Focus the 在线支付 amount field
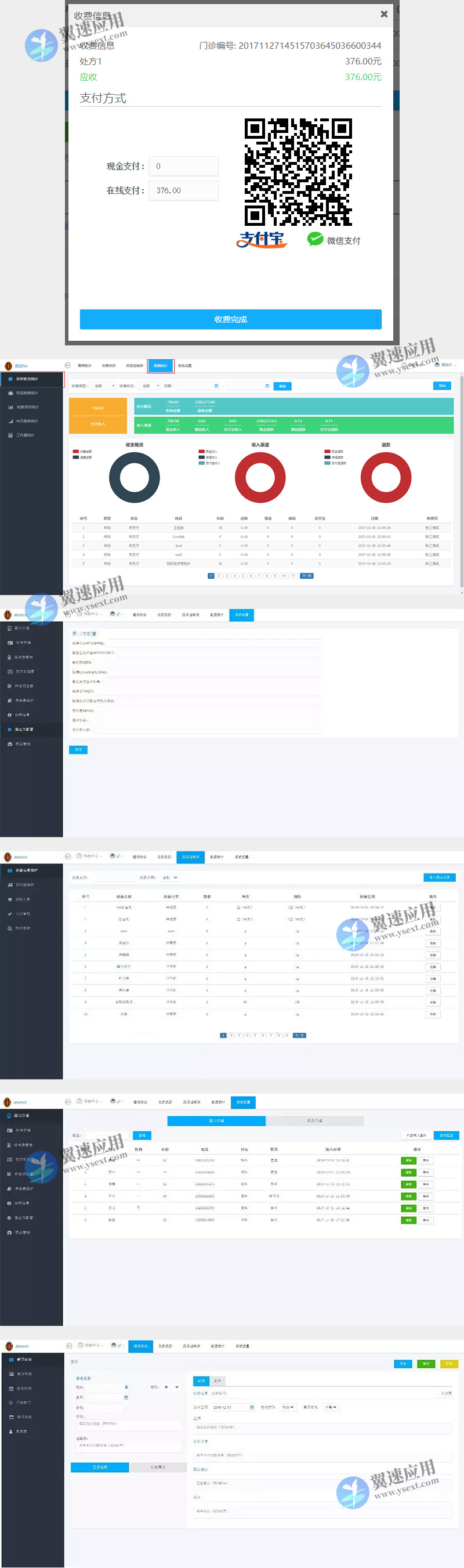 tap(184, 190)
